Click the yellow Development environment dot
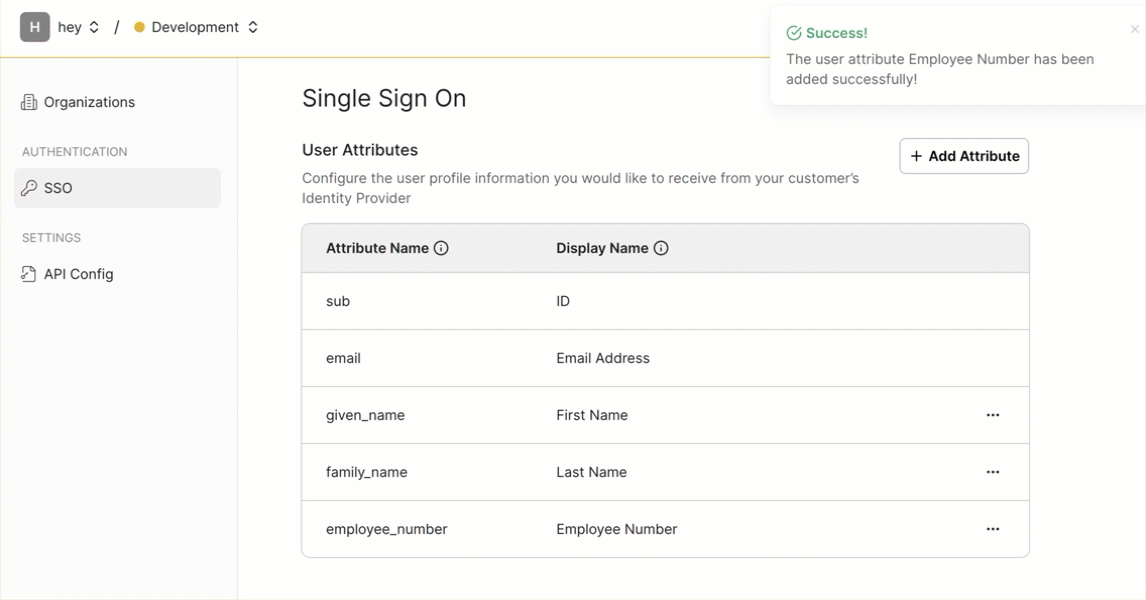This screenshot has width=1146, height=600. pyautogui.click(x=140, y=27)
